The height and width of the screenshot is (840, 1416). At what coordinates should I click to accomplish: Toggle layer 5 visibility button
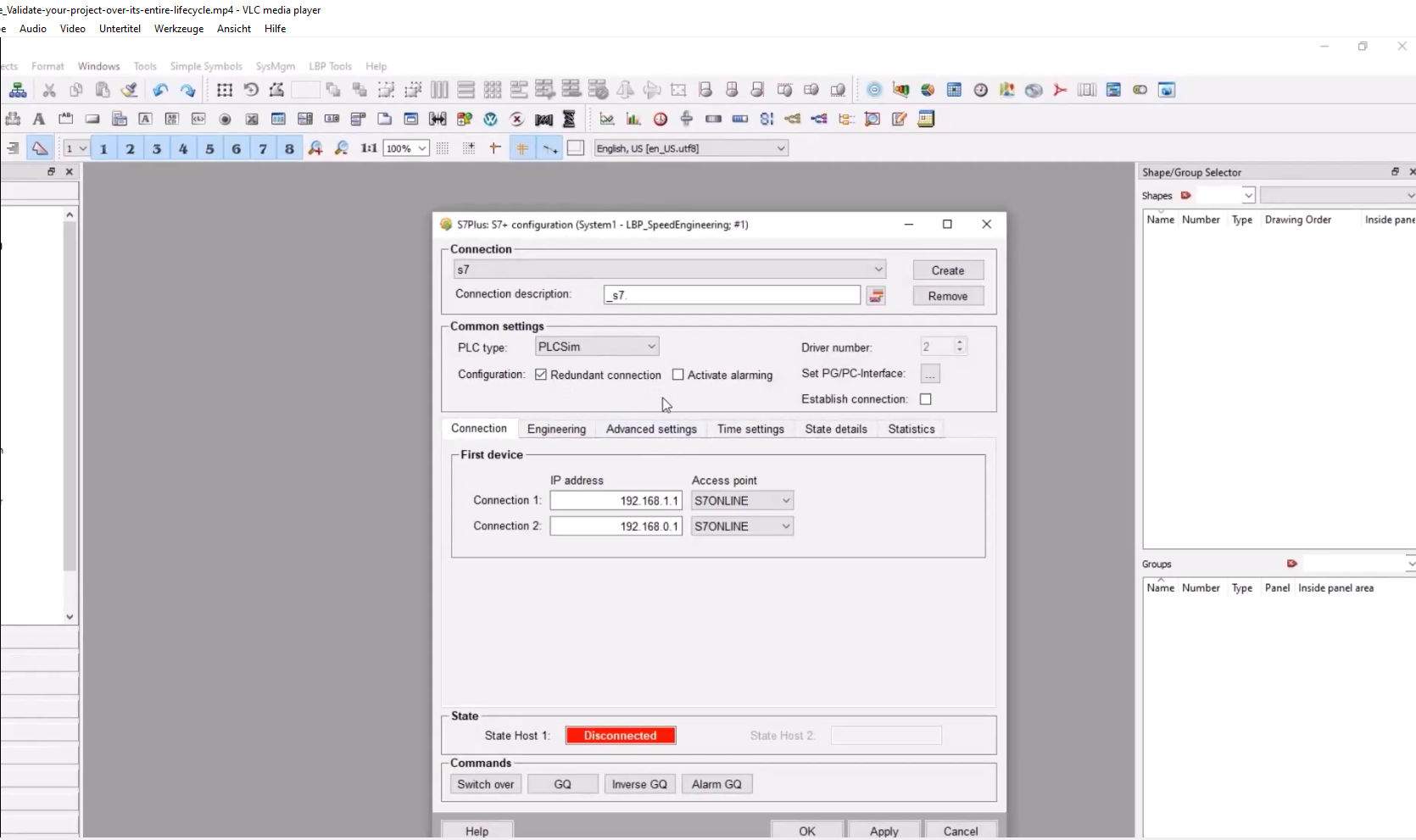(x=209, y=148)
